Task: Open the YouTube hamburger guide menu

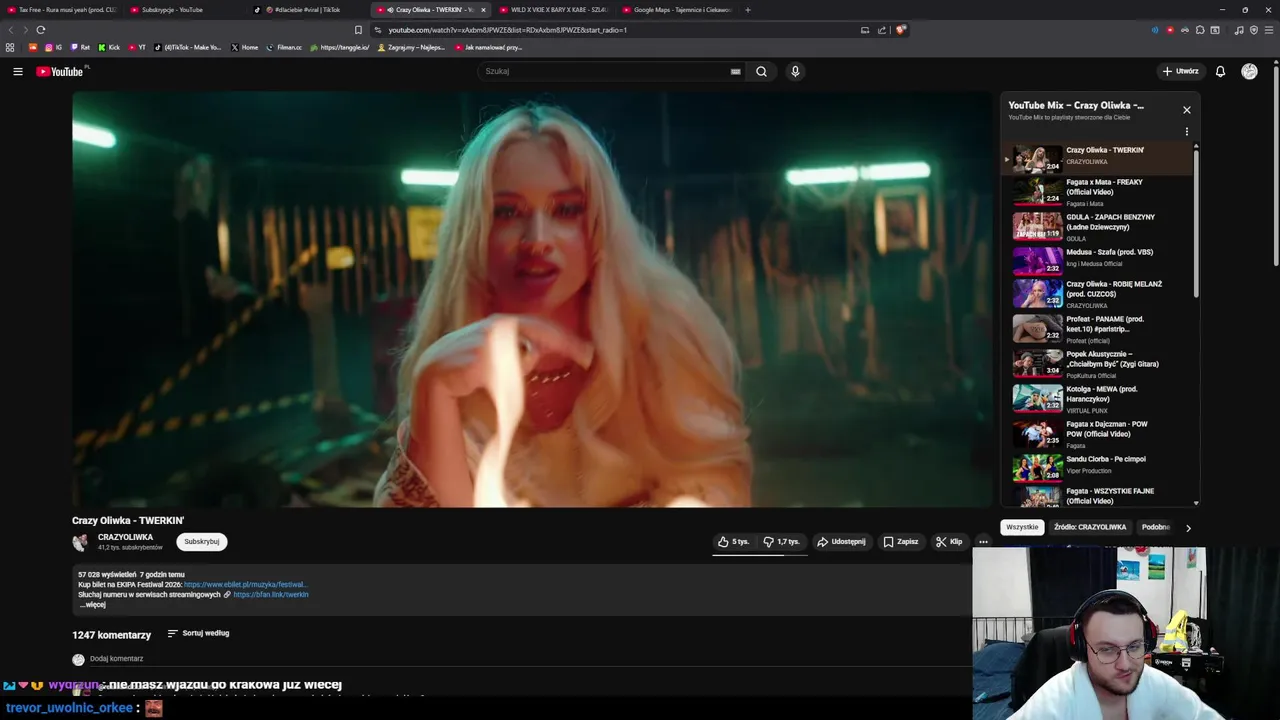Action: click(x=18, y=71)
